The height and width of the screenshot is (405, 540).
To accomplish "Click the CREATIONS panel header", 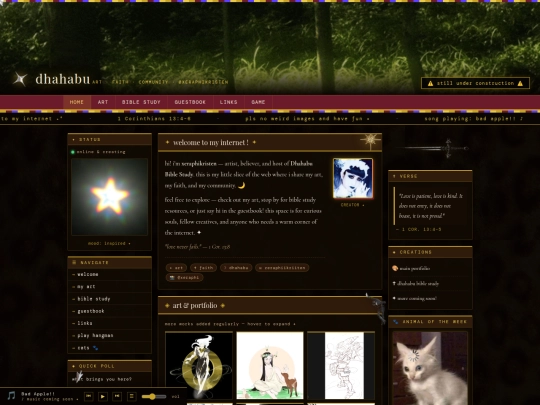I will pos(430,252).
